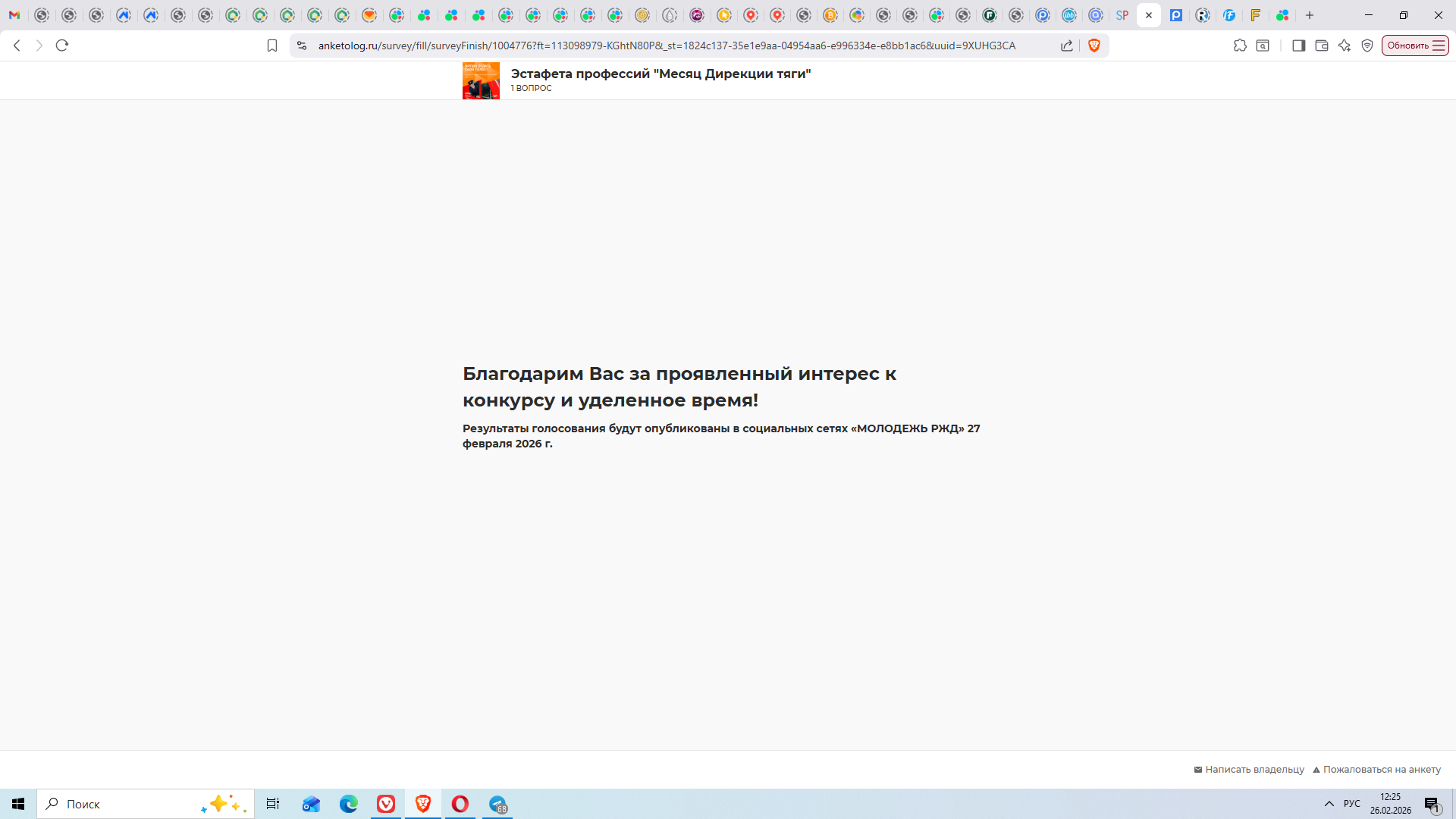The width and height of the screenshot is (1456, 819).
Task: Click the address bar URL field
Action: click(667, 45)
